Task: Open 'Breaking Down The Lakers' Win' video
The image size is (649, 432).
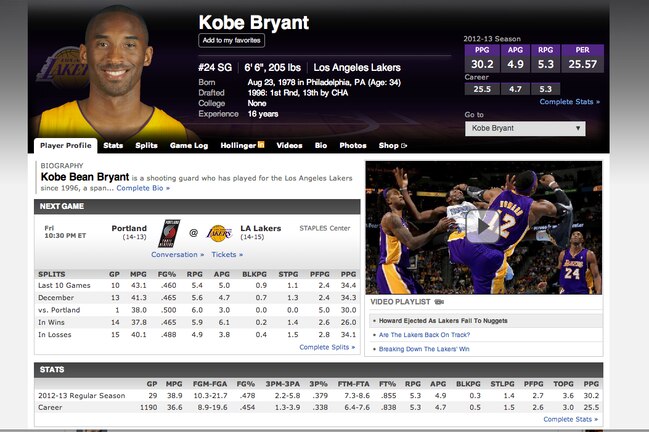Action: click(424, 349)
